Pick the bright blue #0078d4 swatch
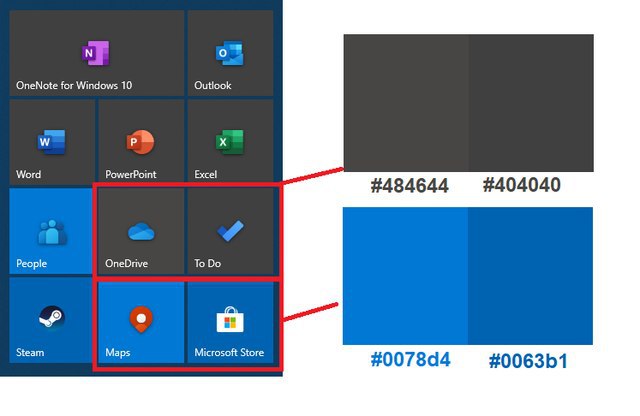640x416 pixels. [405, 276]
